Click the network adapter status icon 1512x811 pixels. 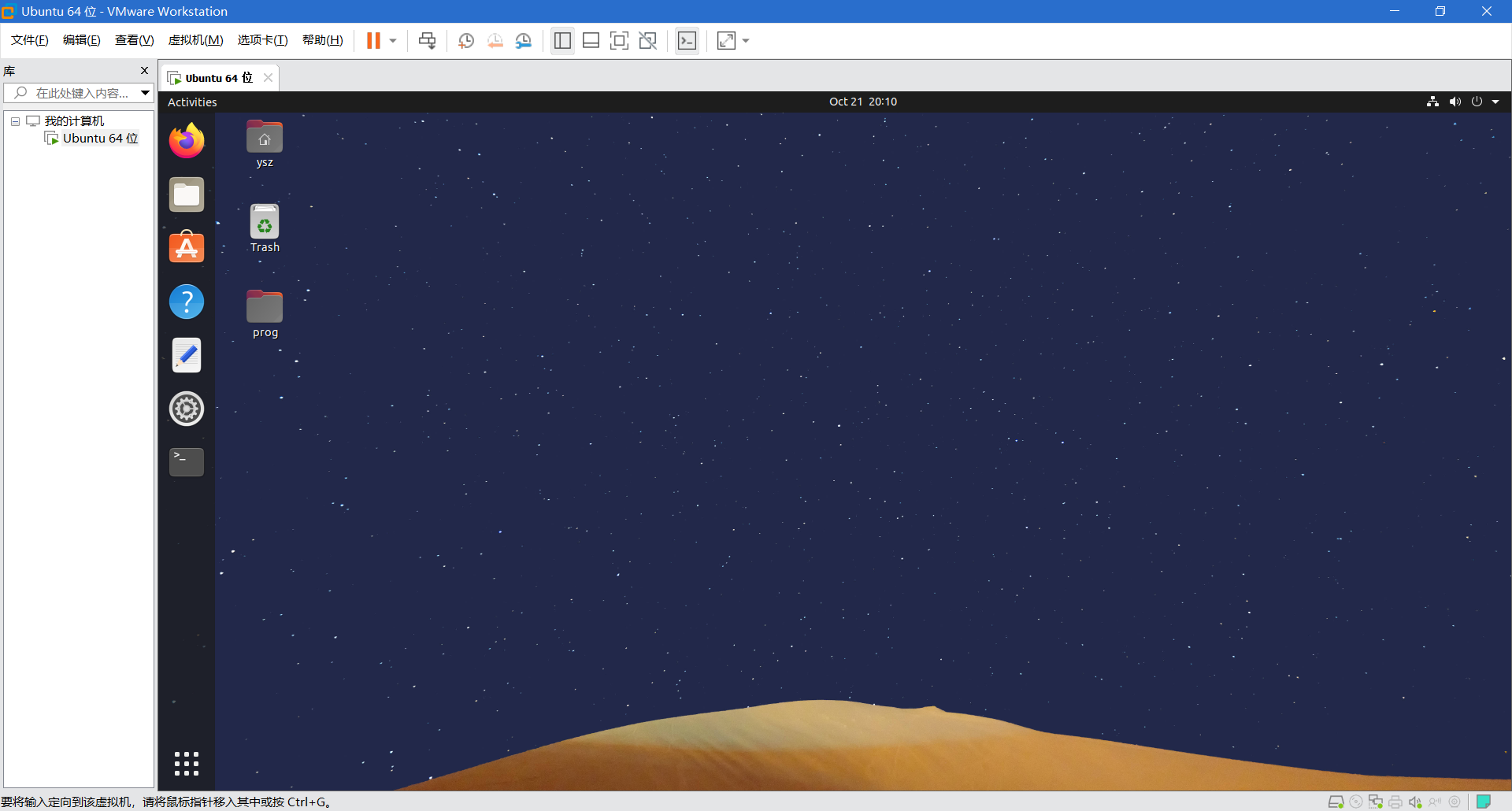1376,802
